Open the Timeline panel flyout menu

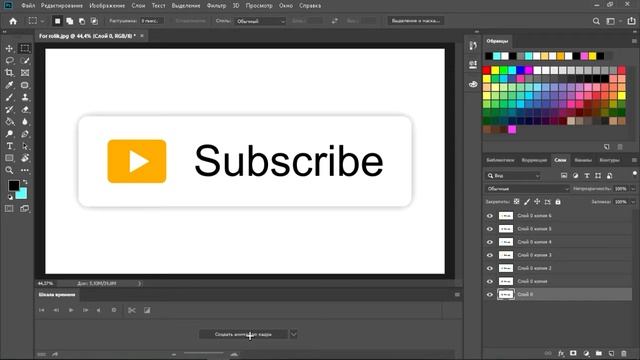[x=457, y=294]
